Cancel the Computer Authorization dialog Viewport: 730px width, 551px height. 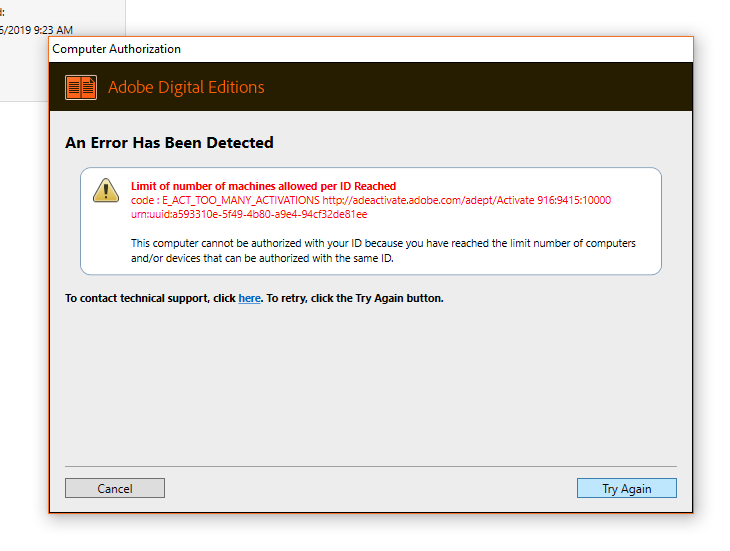tap(115, 488)
